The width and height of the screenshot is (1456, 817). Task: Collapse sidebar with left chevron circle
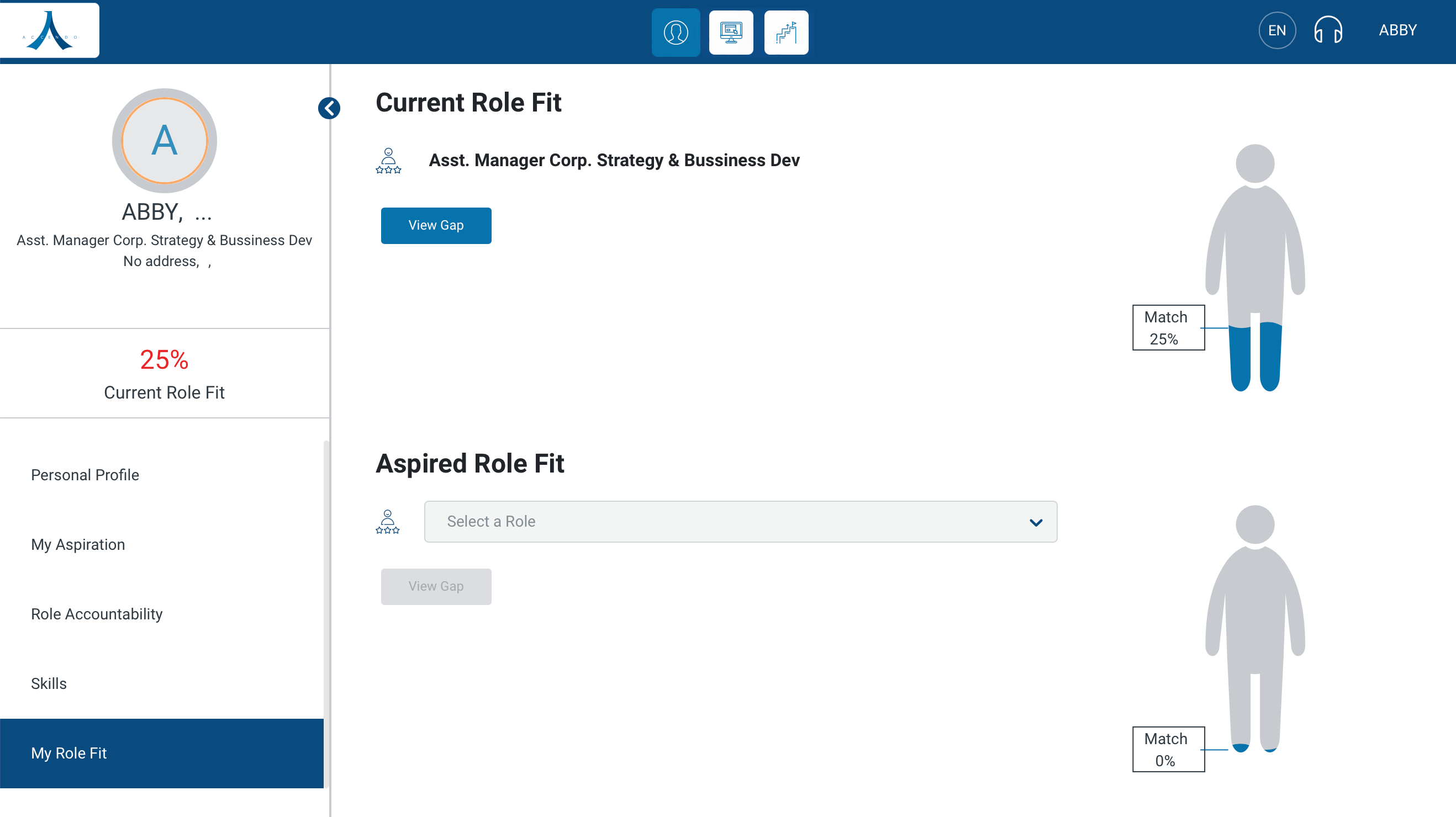(x=329, y=108)
